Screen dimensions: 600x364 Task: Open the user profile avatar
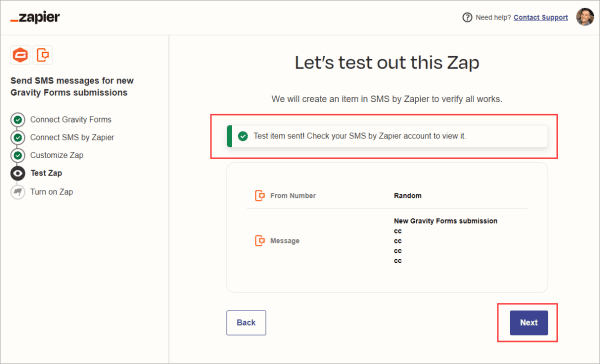585,17
